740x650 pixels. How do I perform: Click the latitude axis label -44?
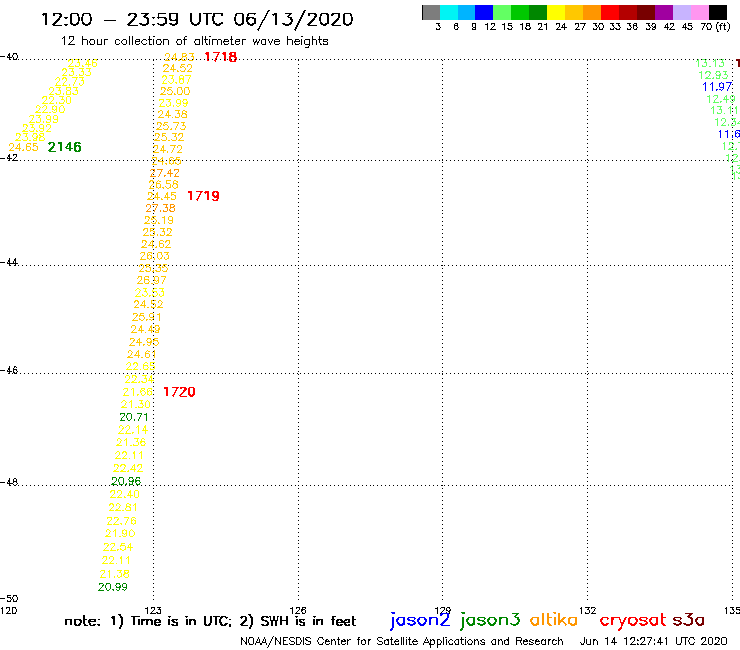click(x=9, y=262)
